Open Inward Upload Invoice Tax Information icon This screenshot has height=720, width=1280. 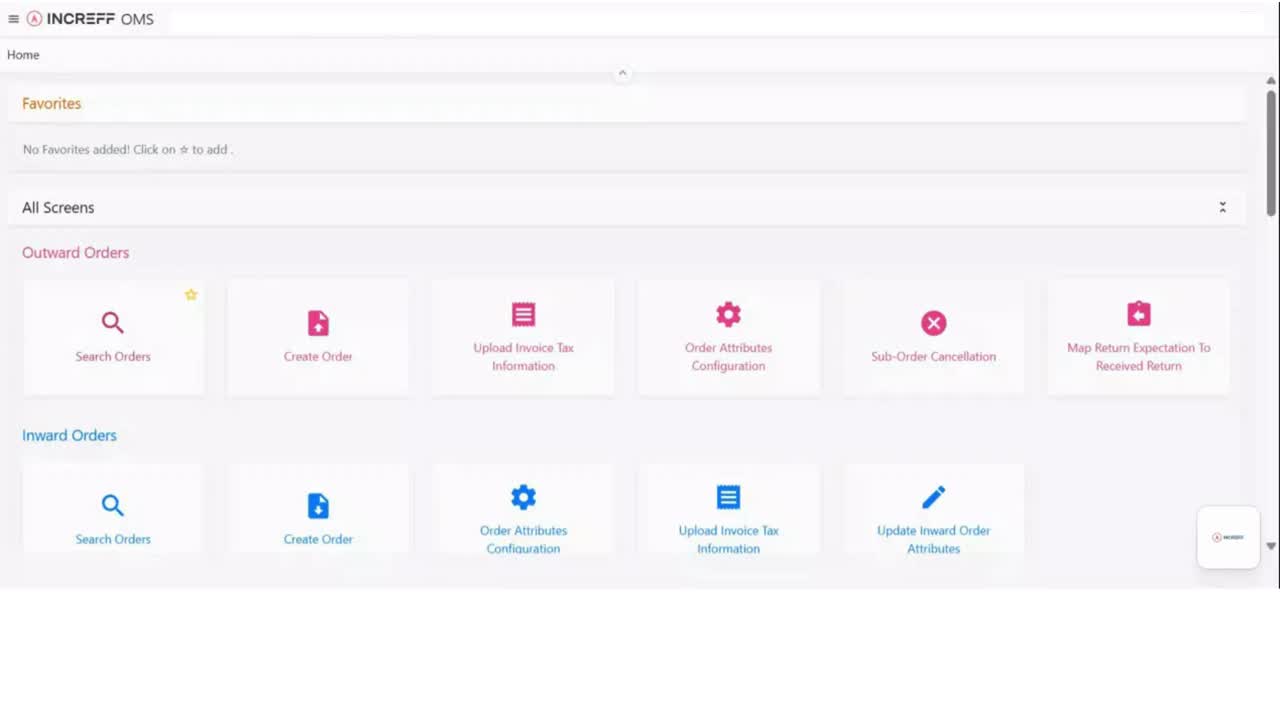pyautogui.click(x=728, y=497)
